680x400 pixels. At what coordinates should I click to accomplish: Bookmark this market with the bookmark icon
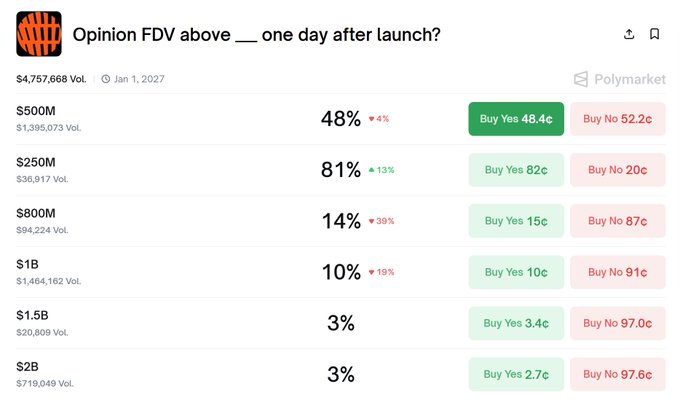click(x=654, y=34)
